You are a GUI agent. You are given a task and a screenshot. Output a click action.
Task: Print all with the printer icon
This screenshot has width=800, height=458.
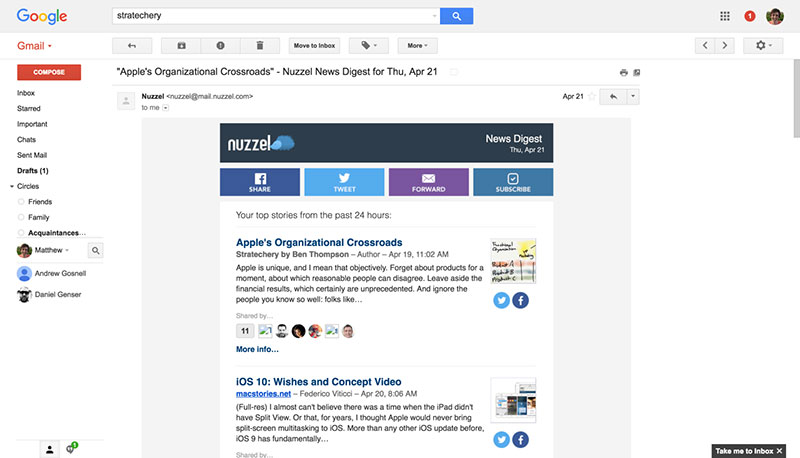click(x=623, y=72)
